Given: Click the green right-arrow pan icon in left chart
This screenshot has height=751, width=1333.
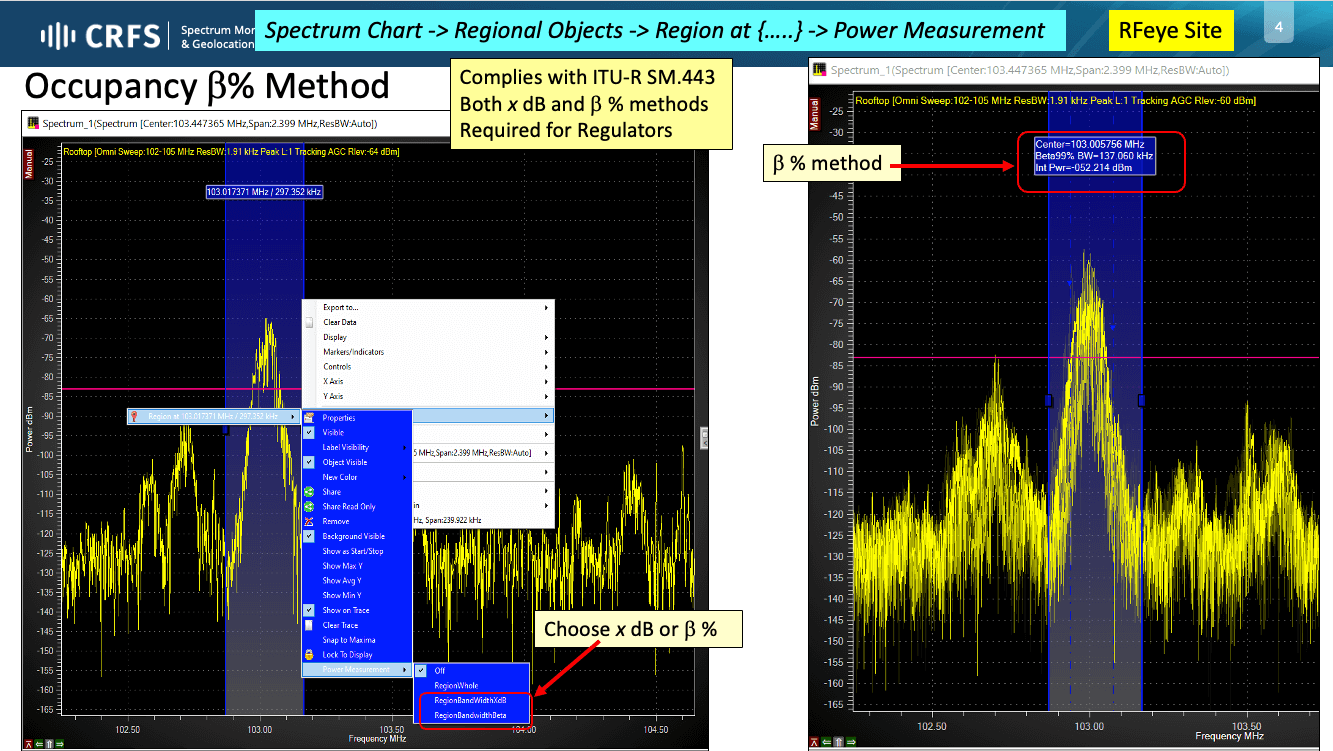Looking at the screenshot, I should tap(60, 743).
